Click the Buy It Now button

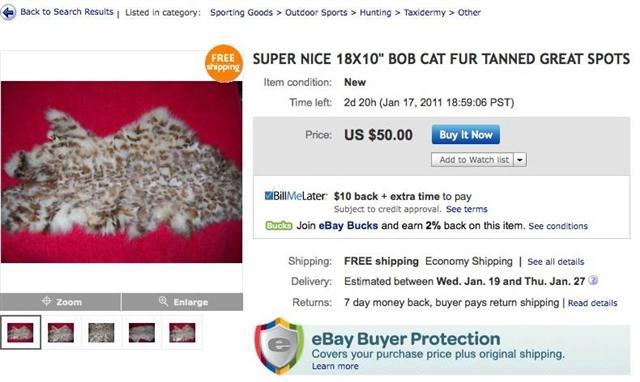[x=466, y=135]
